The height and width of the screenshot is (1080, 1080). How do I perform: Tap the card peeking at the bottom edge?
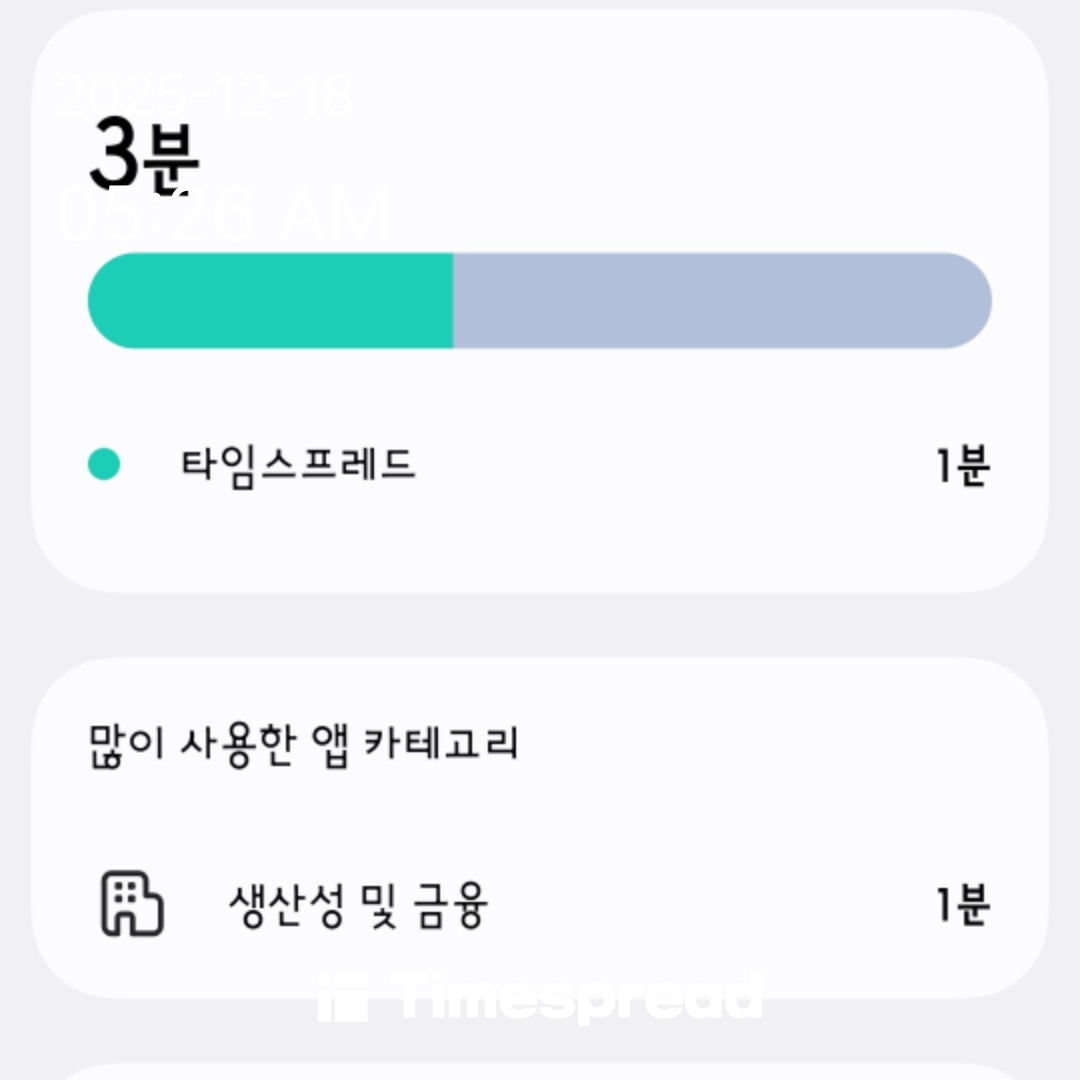540,1070
